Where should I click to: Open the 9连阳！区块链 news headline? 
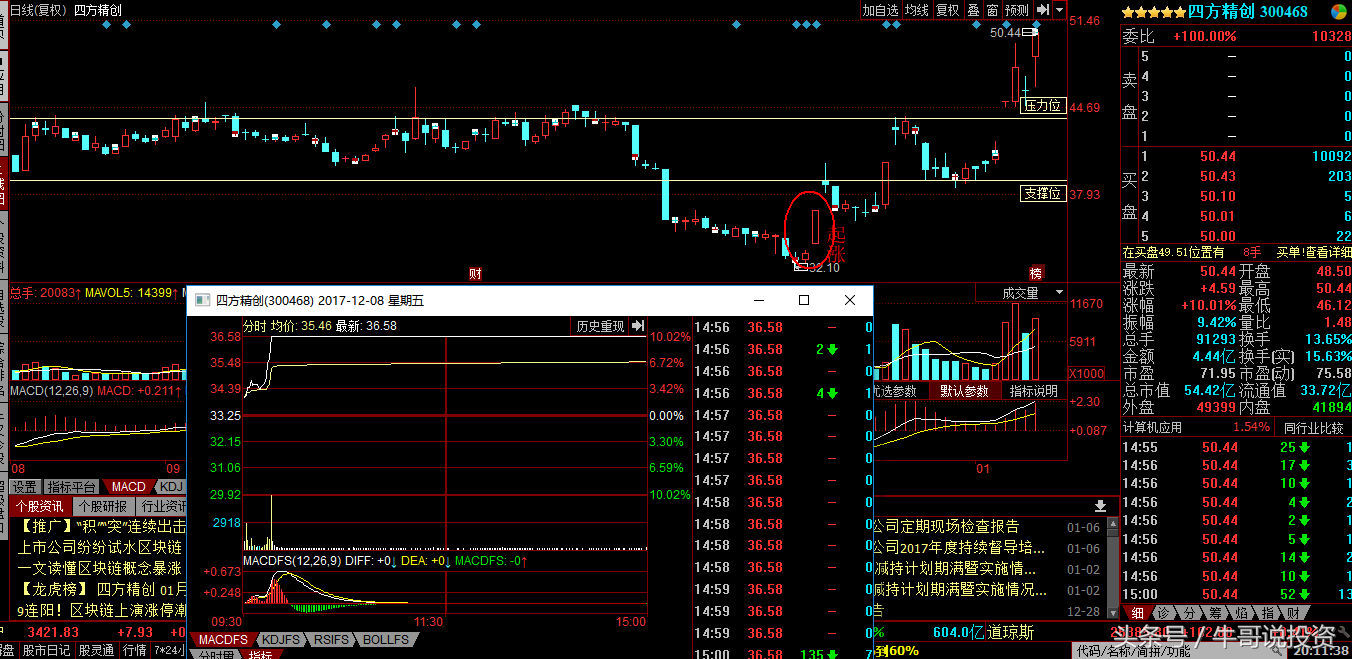[x=100, y=610]
